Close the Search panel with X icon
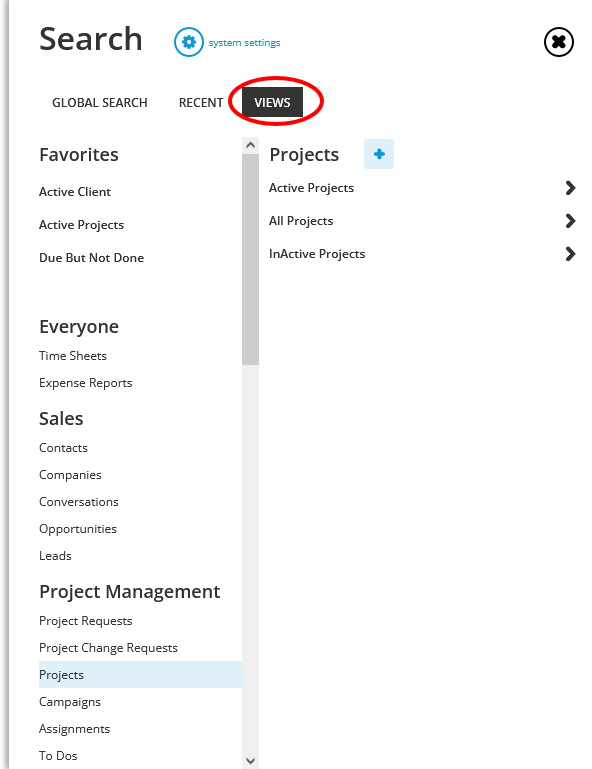Viewport: 592px width, 769px height. tap(559, 42)
